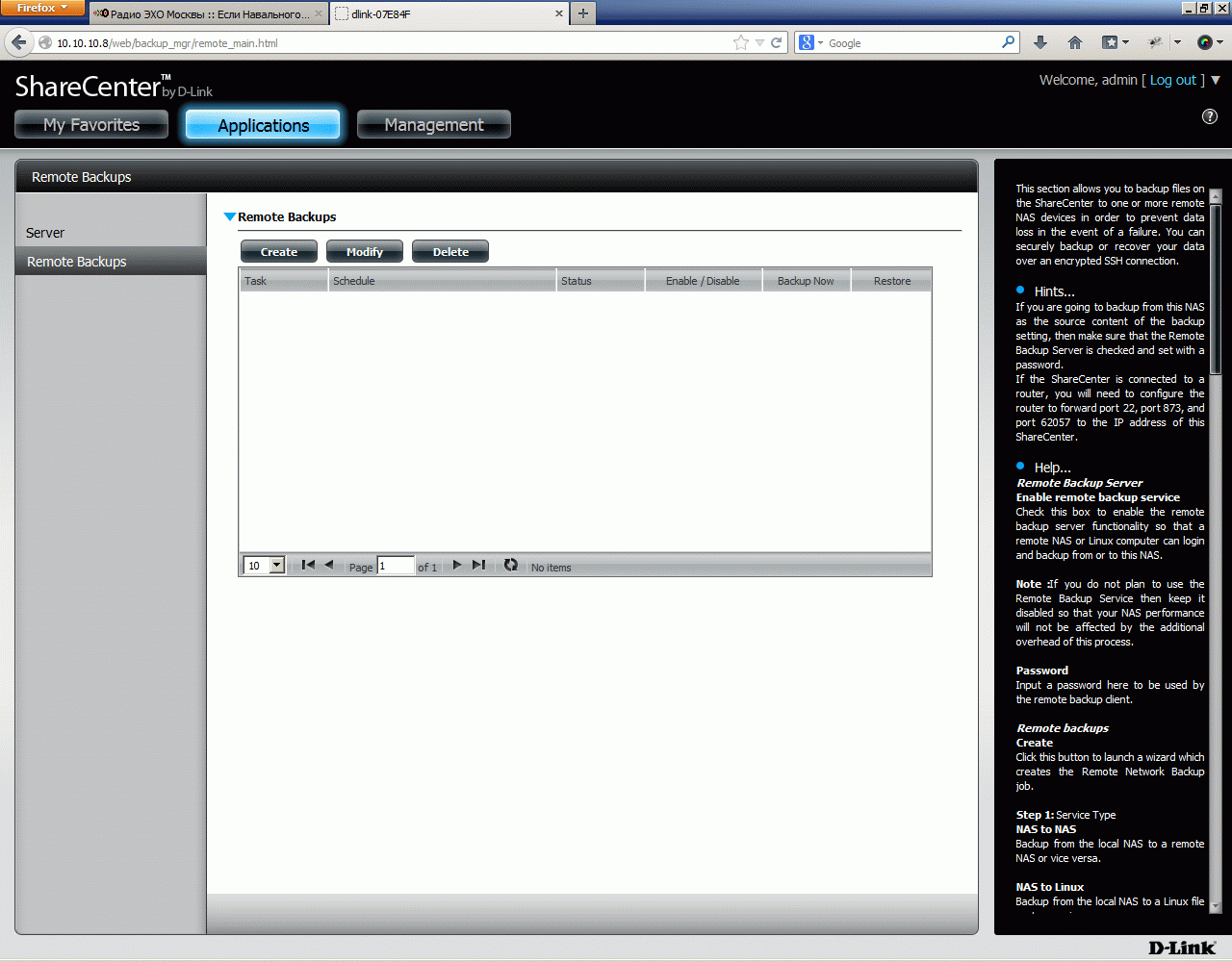Start search with the magnifier icon

tap(1008, 42)
